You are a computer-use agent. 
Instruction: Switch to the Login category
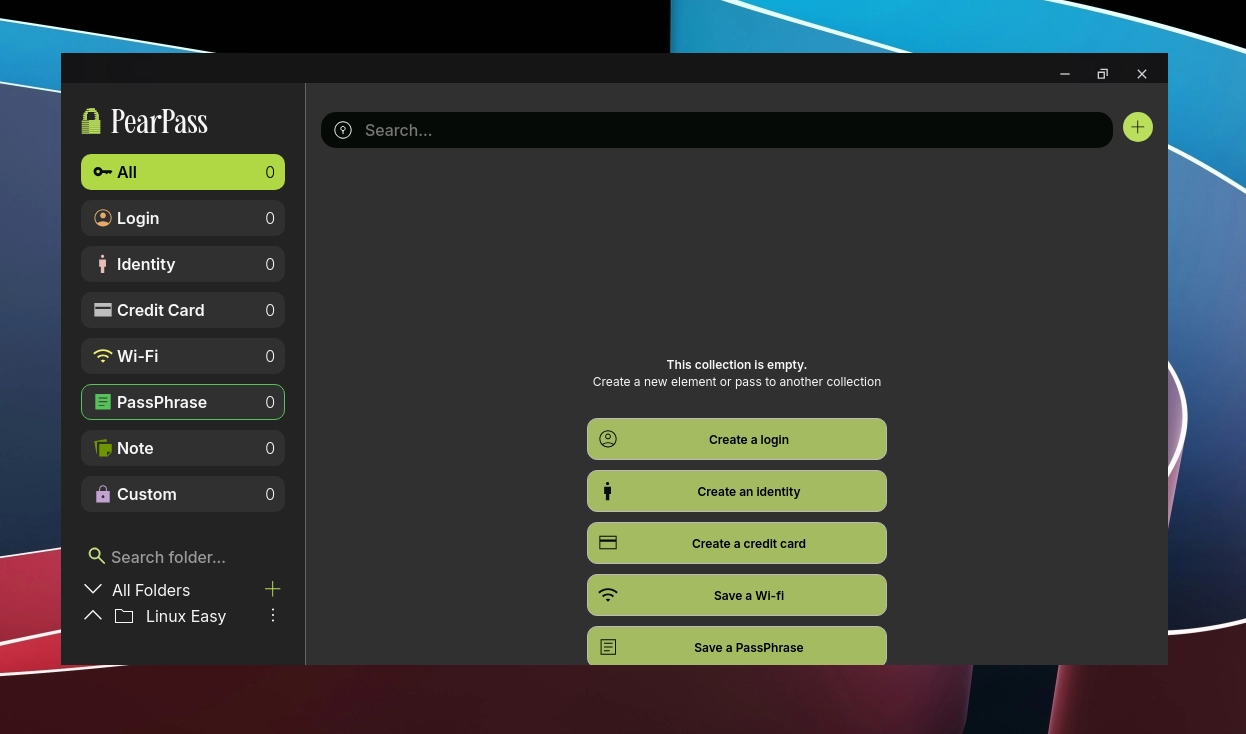tap(182, 218)
